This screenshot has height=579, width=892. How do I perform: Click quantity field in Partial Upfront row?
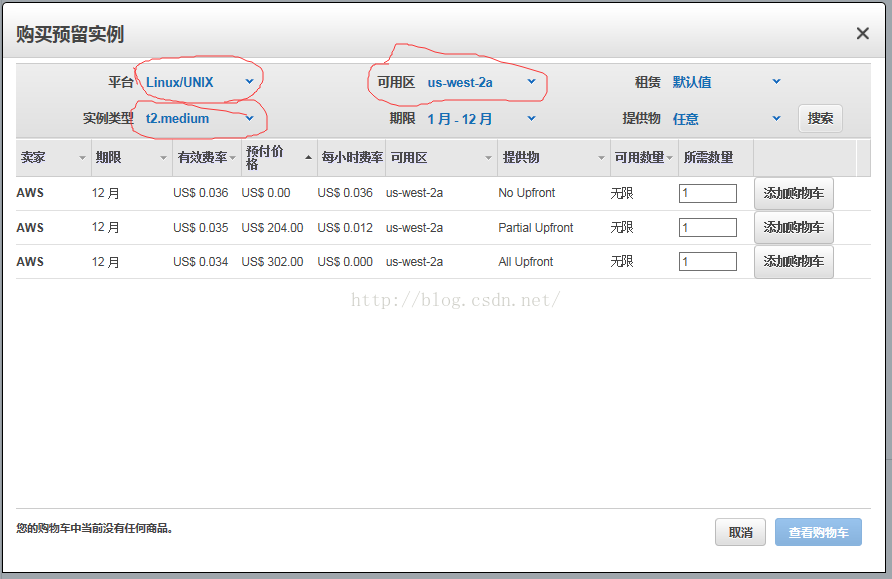click(708, 228)
